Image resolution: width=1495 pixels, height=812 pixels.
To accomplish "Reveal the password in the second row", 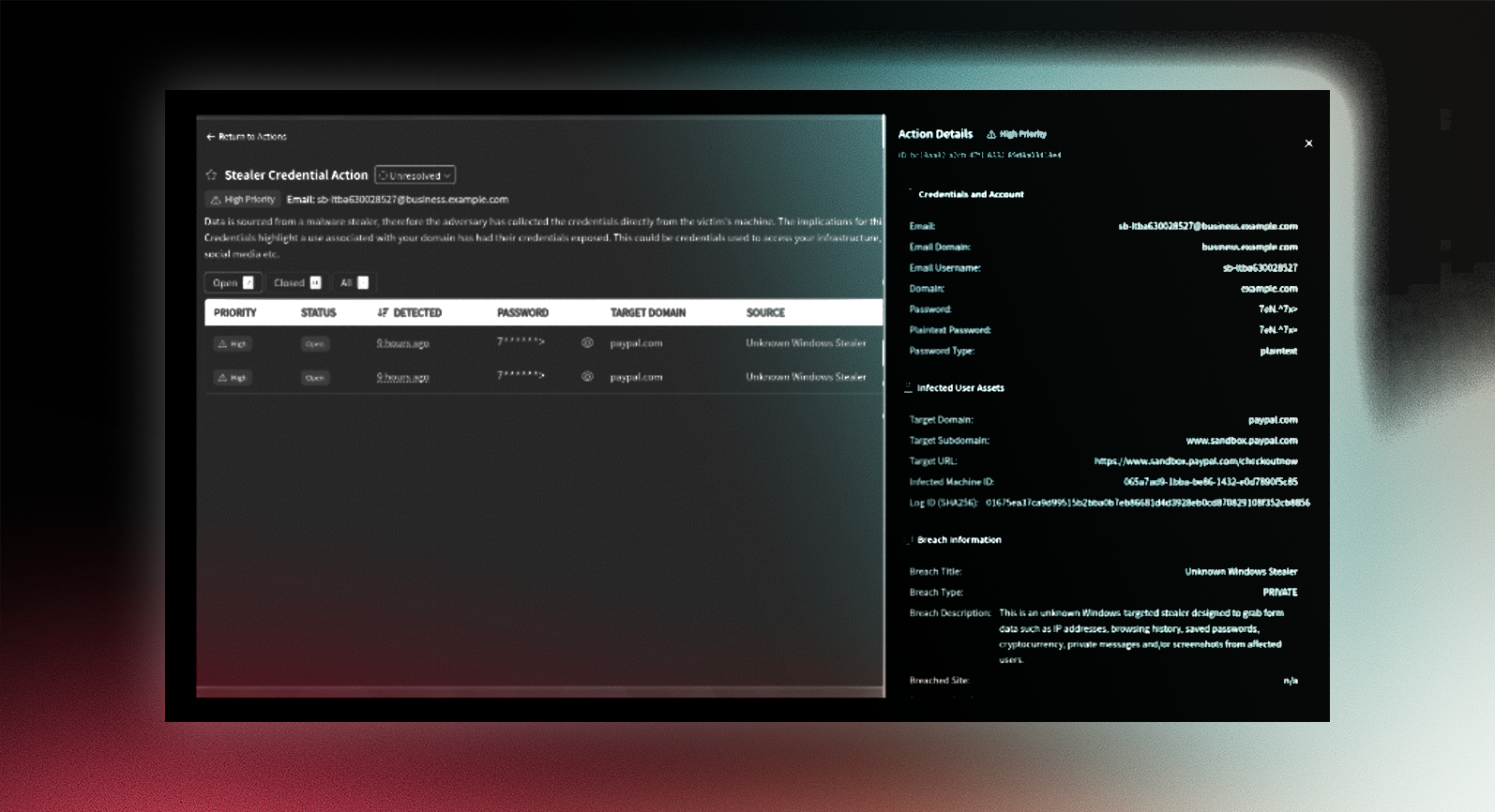I will pyautogui.click(x=587, y=377).
